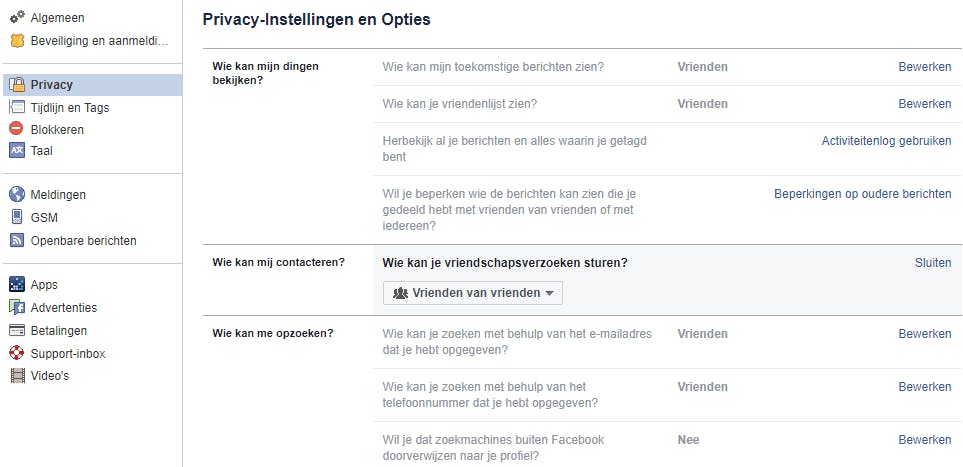Click the Beveiliging shield badge icon
This screenshot has width=963, height=467.
coord(16,41)
